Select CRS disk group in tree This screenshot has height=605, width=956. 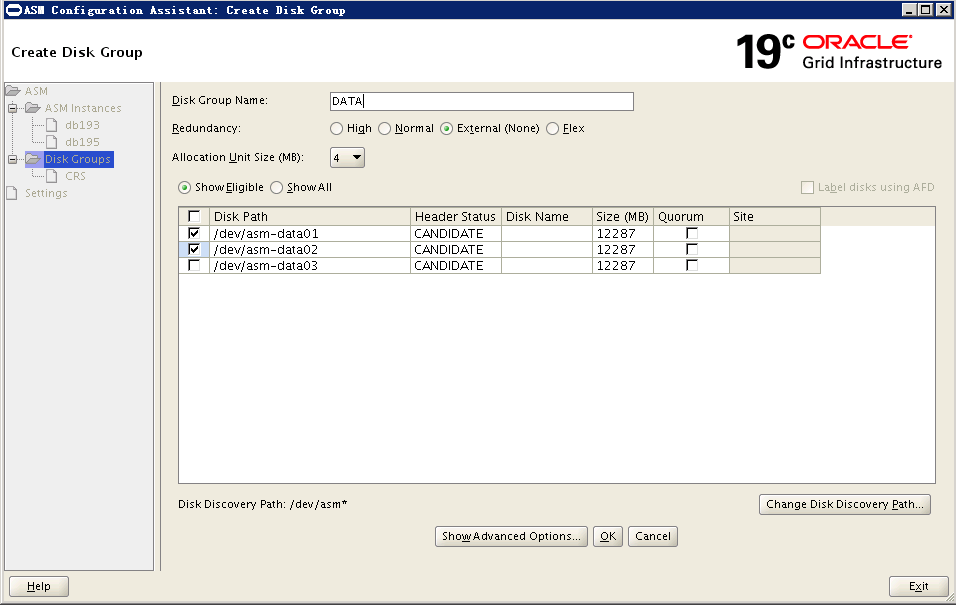click(76, 176)
